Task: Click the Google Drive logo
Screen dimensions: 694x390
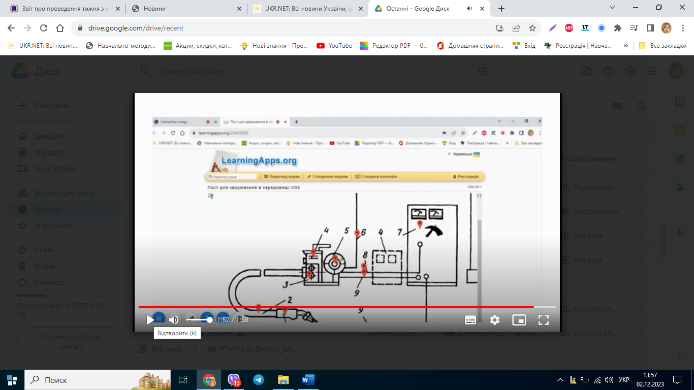Action: tap(20, 71)
